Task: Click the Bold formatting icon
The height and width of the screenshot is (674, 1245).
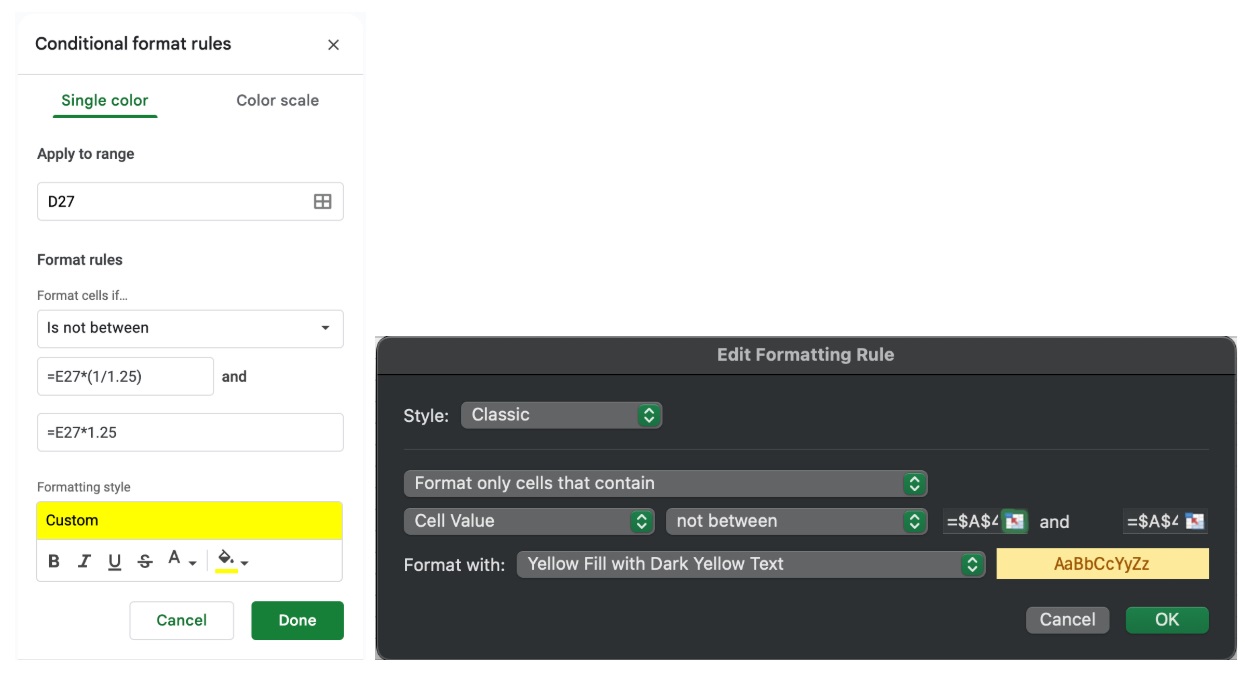Action: point(54,561)
